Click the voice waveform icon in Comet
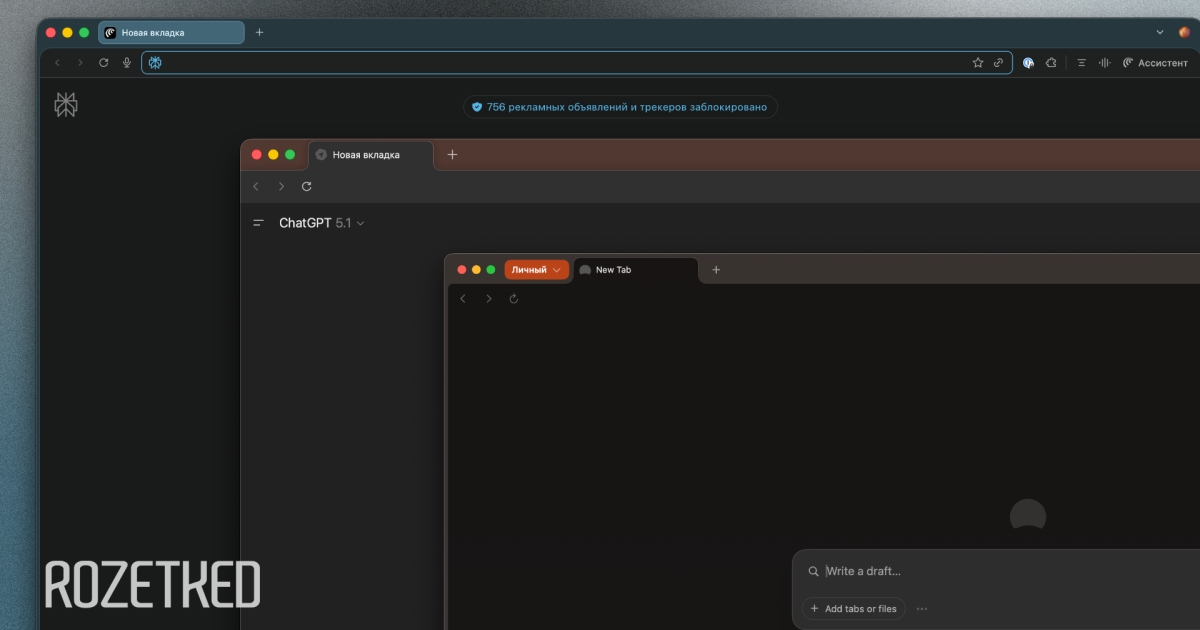1200x630 pixels. click(1104, 63)
